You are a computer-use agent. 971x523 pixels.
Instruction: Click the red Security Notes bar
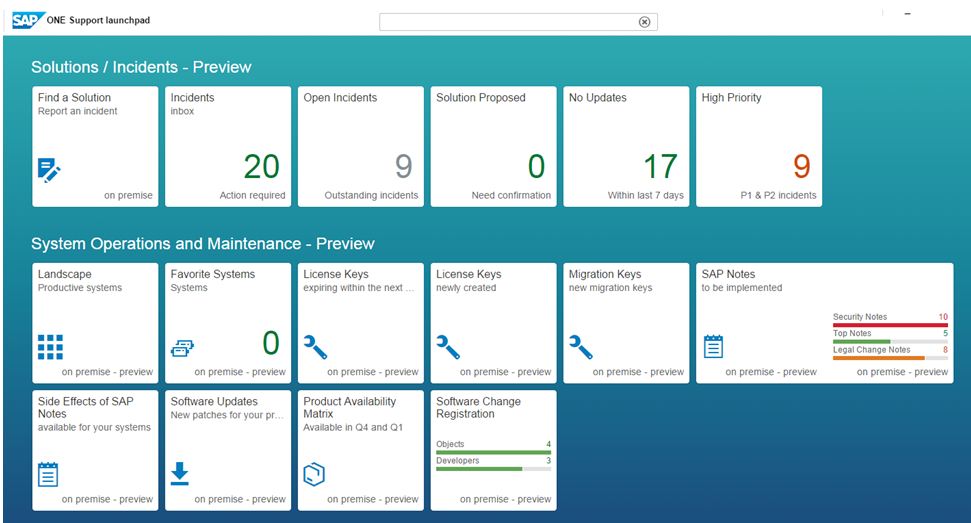coord(890,325)
